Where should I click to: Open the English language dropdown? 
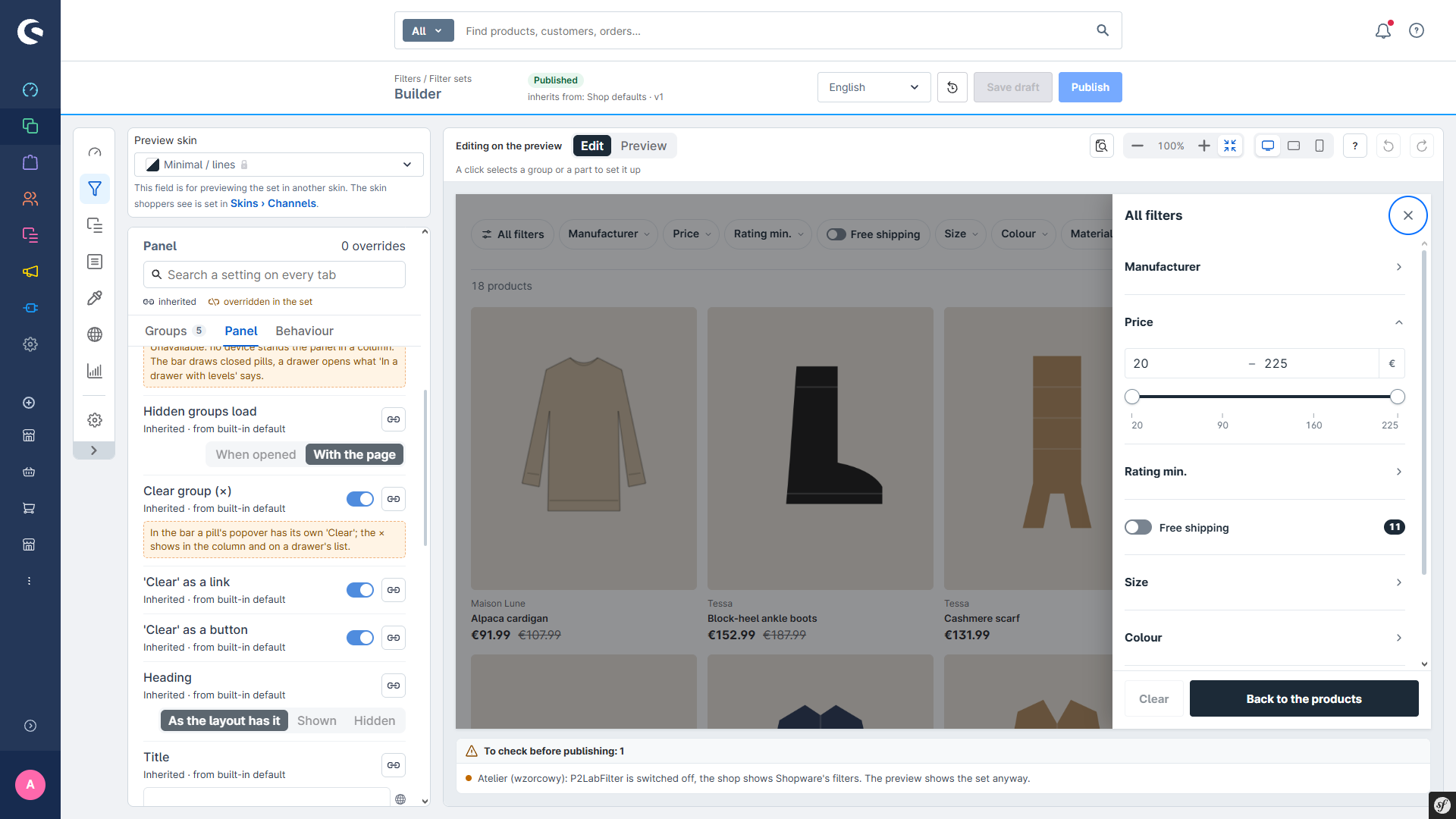[874, 87]
